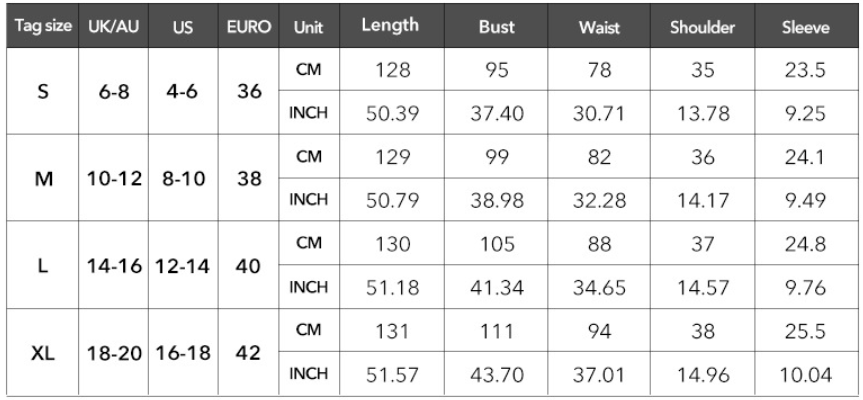Select the XL tag size cell
This screenshot has height=400, width=863.
pyautogui.click(x=43, y=352)
